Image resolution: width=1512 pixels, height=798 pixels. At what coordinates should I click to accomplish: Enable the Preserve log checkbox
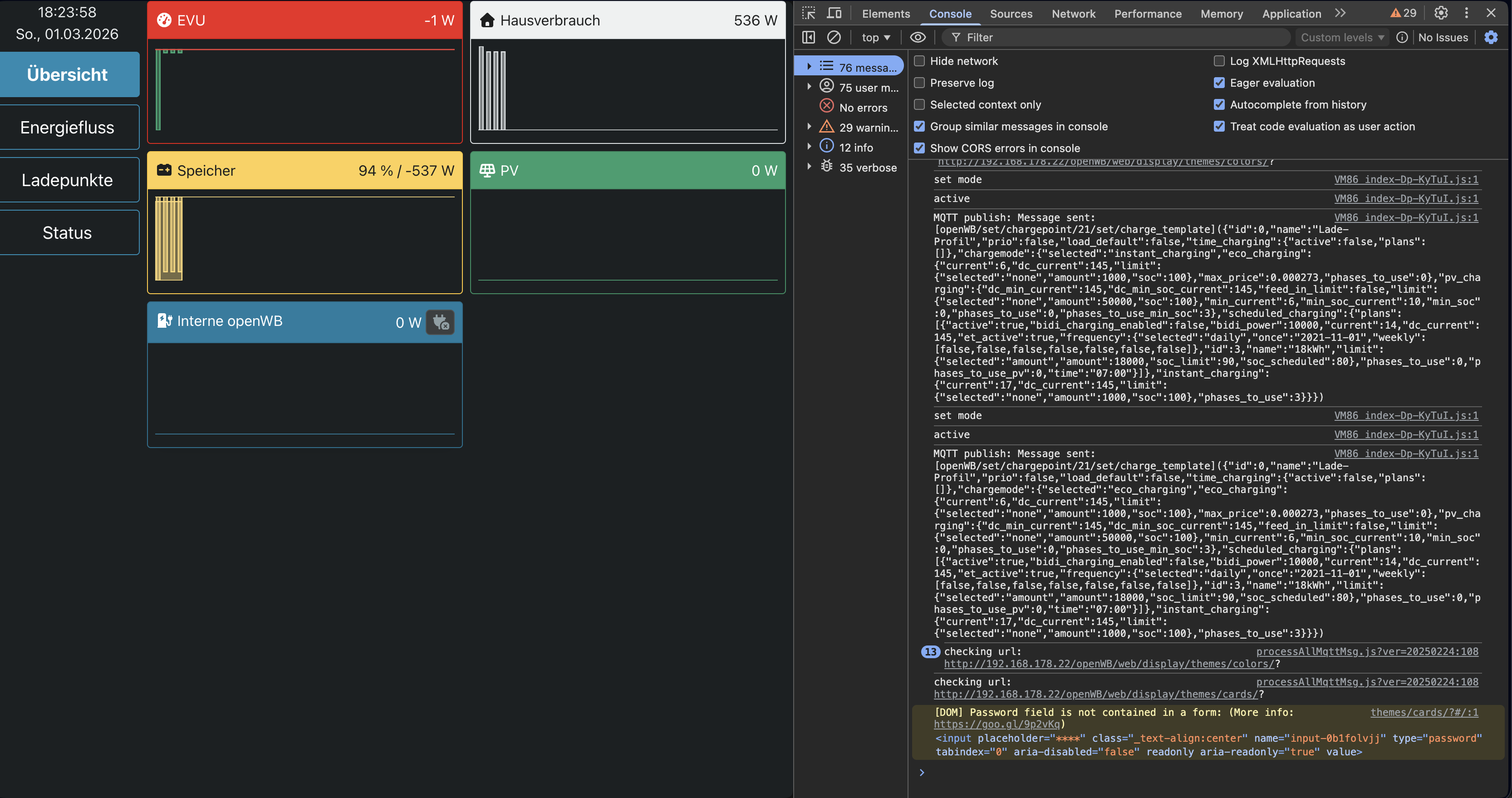click(920, 83)
